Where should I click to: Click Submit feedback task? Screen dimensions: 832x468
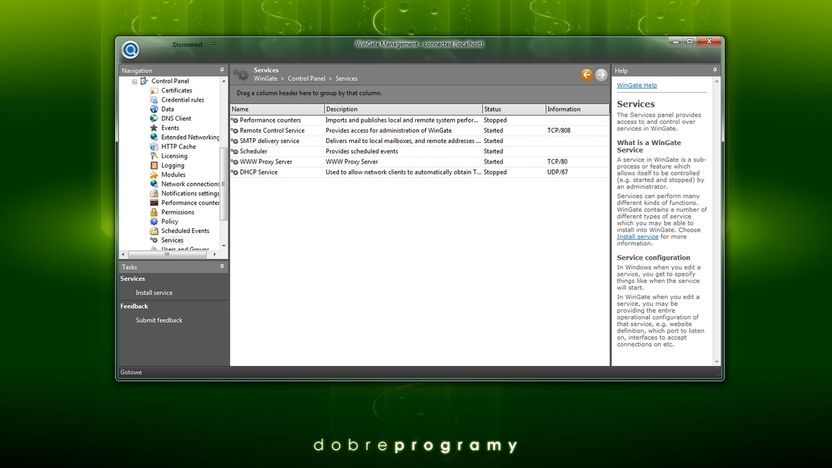coord(159,320)
